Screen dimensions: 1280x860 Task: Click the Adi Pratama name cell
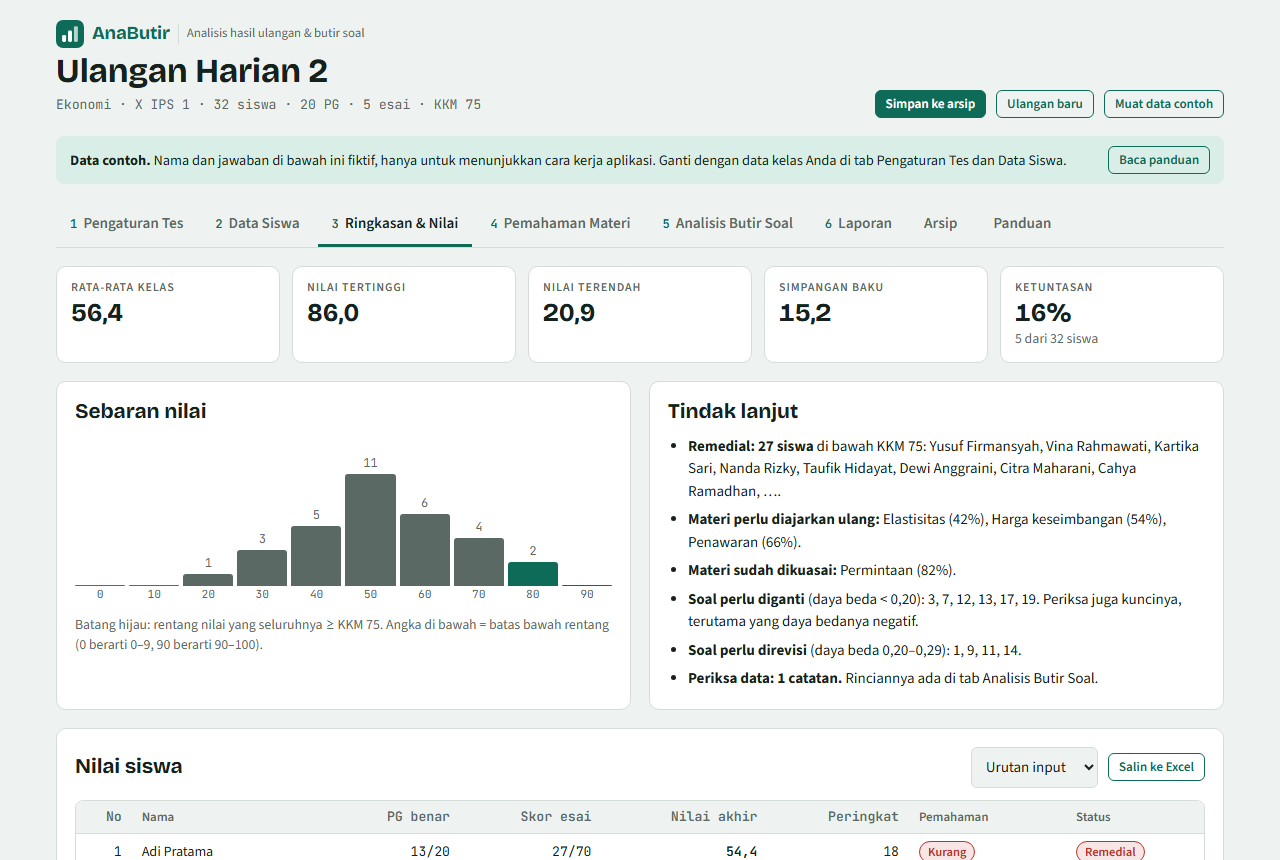(177, 852)
